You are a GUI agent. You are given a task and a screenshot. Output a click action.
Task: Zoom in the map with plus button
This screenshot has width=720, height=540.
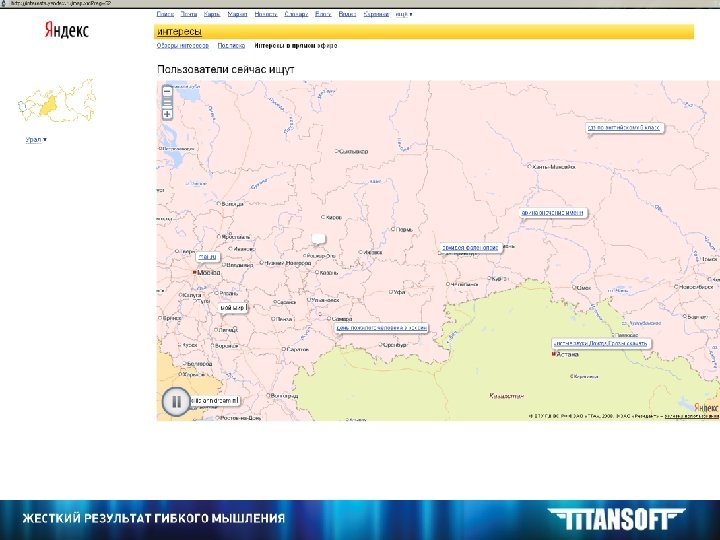167,114
